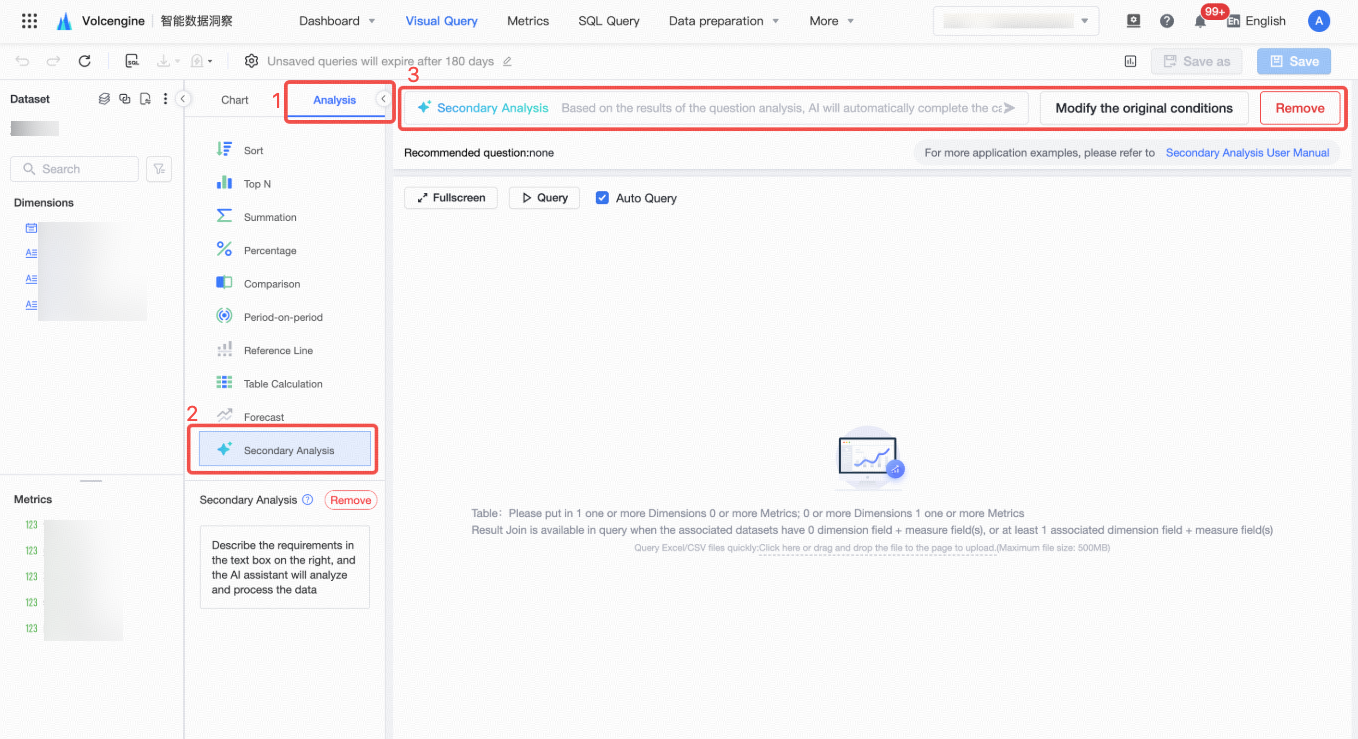1358x739 pixels.
Task: Open the Visual Query tab
Action: point(442,21)
